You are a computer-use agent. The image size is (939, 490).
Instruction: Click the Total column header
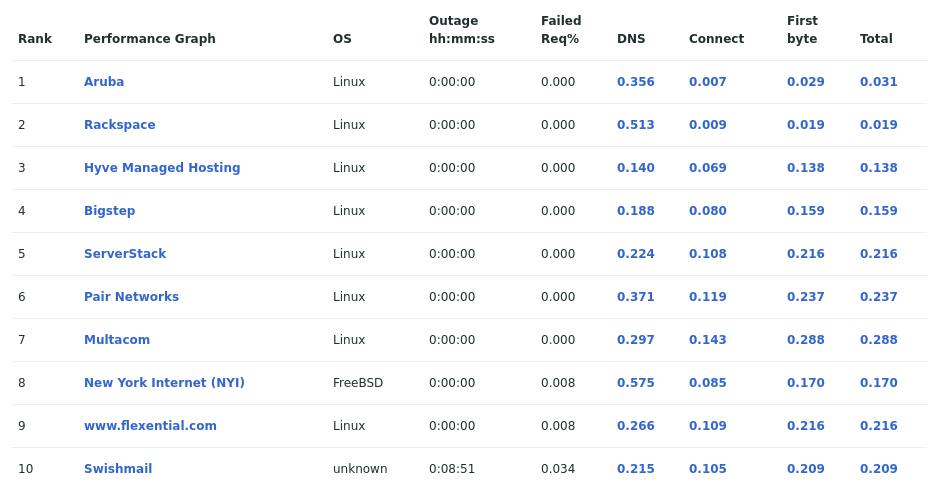[876, 38]
